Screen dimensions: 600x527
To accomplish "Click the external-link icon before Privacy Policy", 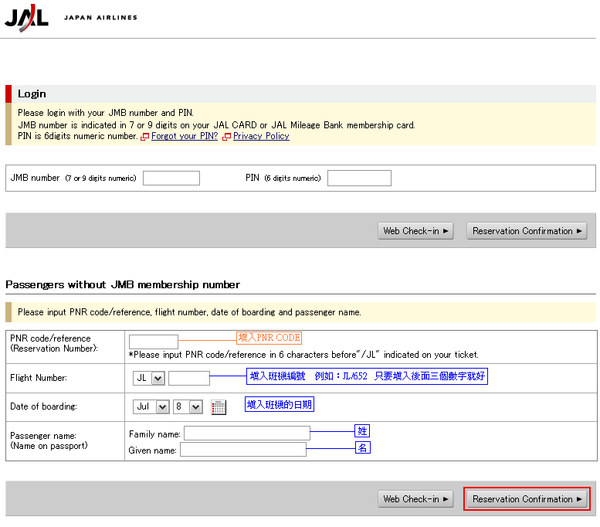I will tap(227, 137).
